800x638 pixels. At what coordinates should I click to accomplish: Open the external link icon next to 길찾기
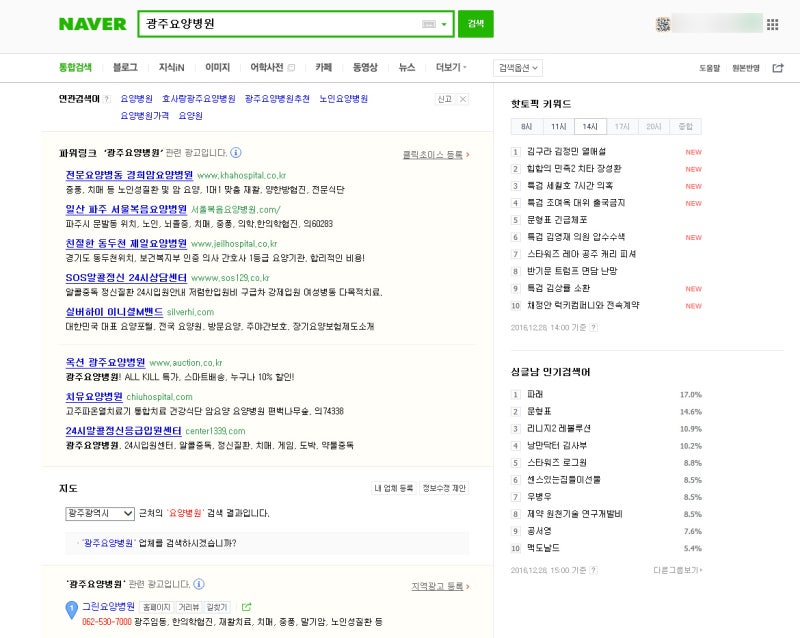tap(246, 607)
